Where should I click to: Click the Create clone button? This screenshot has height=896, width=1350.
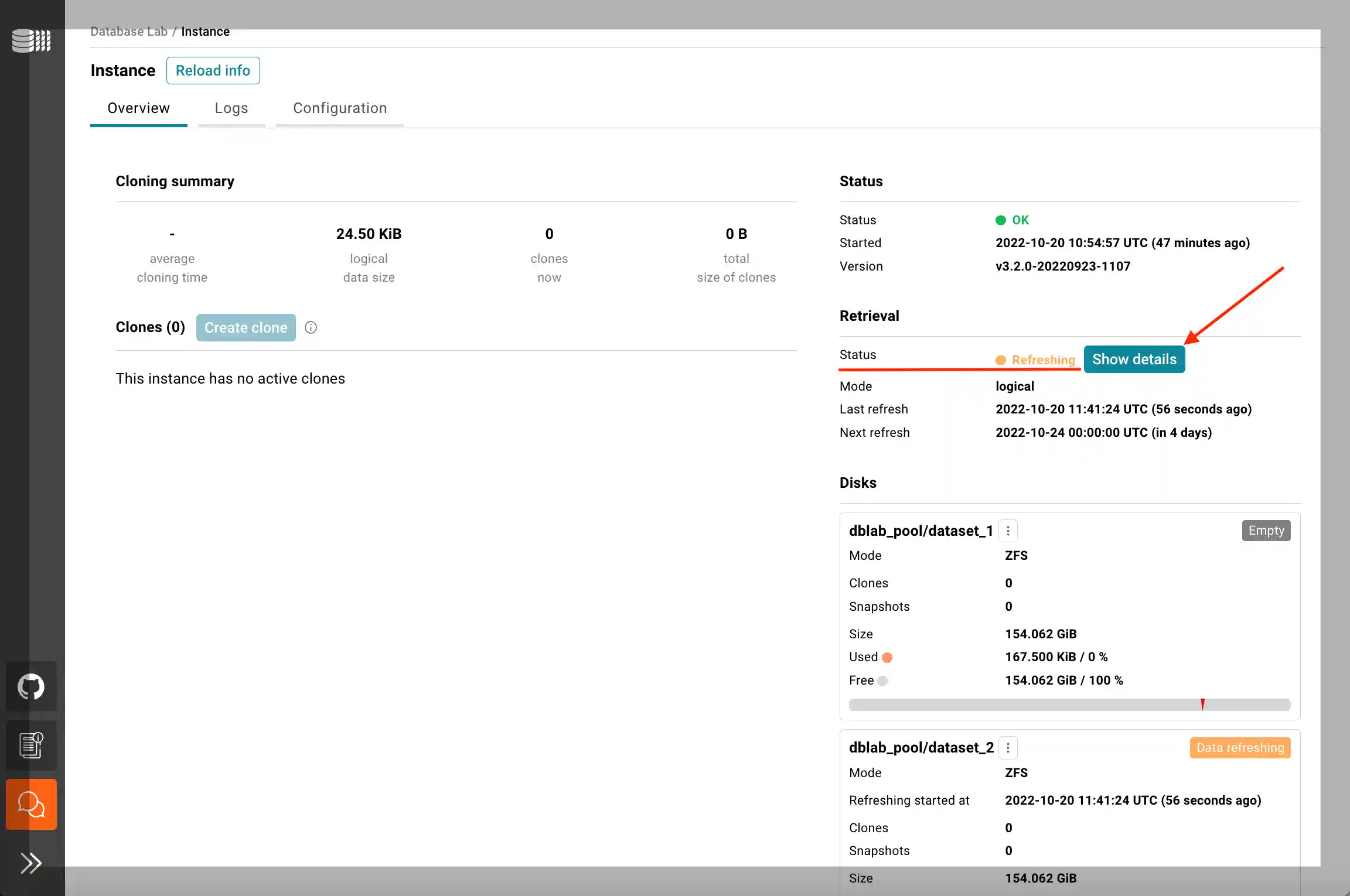[246, 327]
